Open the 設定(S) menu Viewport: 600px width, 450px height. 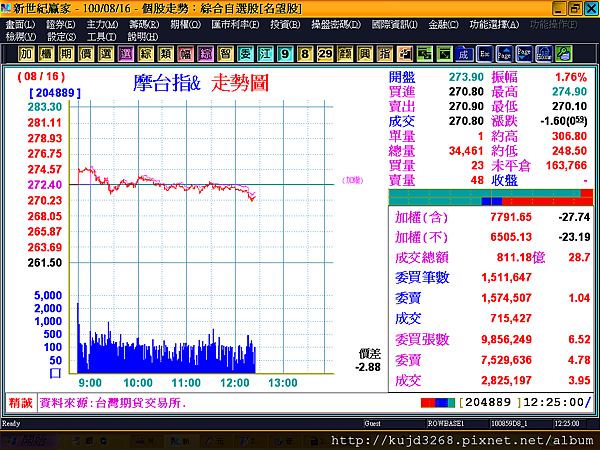62,37
